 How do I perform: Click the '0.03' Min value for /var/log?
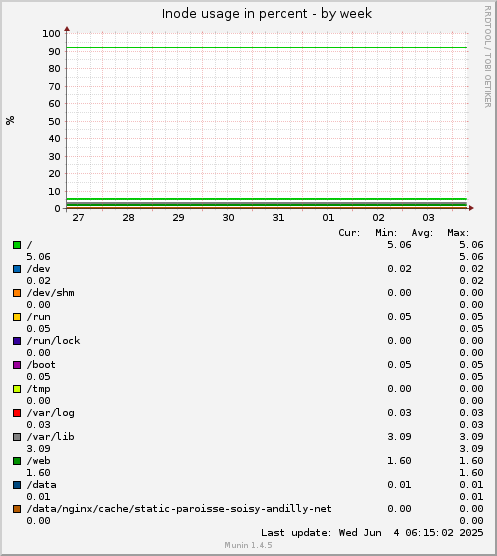(x=399, y=413)
